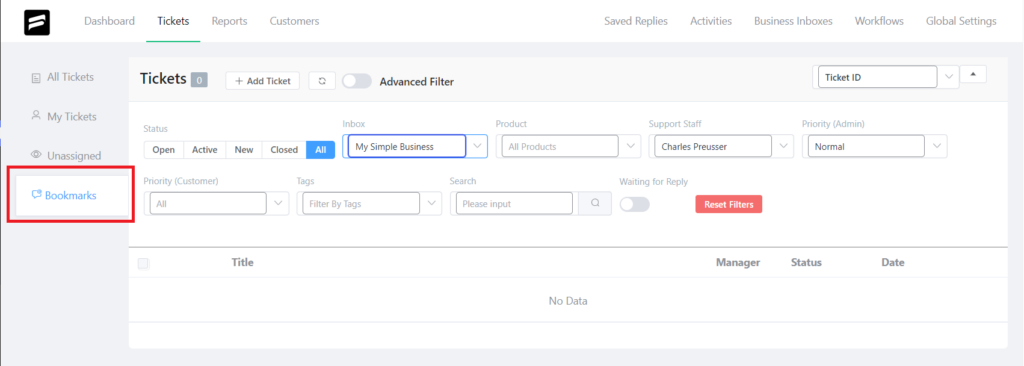Click the Add Ticket button
Screen dimensions: 1024x366
263,80
